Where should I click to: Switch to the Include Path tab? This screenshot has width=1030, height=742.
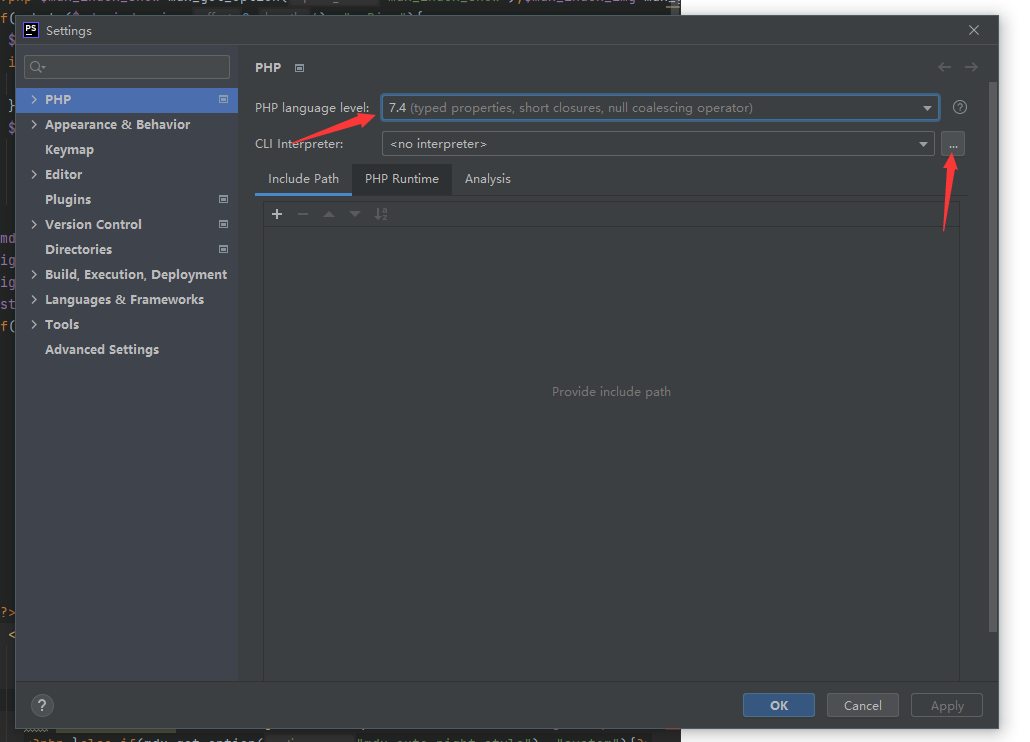303,179
